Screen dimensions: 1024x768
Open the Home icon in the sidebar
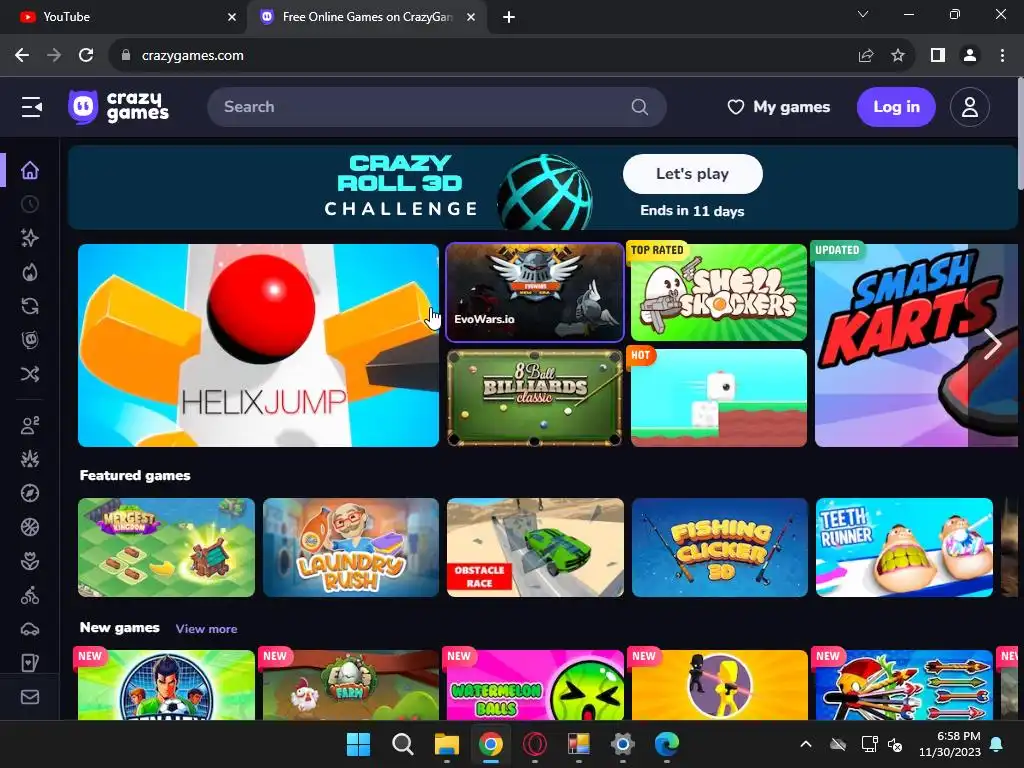point(29,170)
